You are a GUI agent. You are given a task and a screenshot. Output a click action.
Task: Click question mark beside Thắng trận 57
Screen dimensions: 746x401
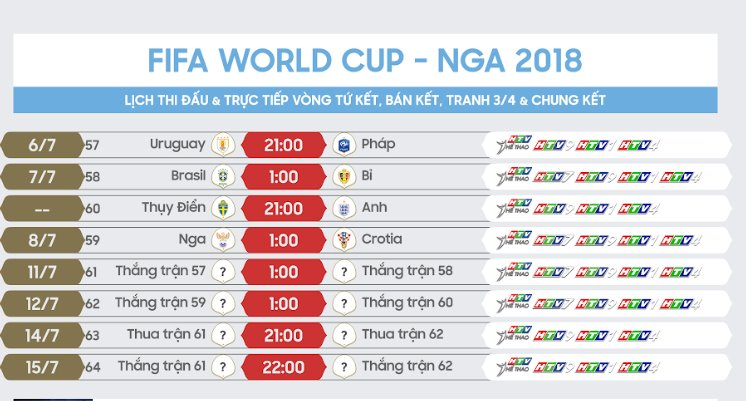click(x=223, y=272)
